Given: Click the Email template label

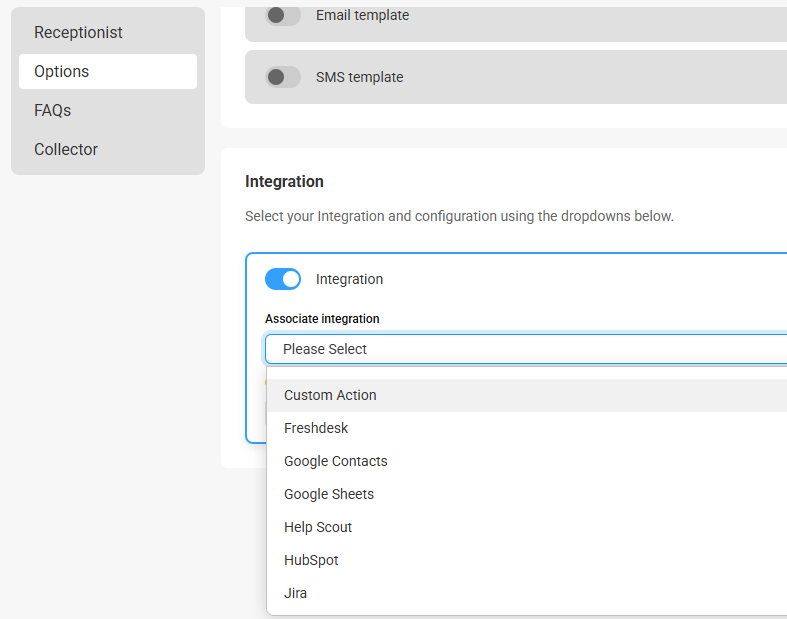Looking at the screenshot, I should 362,16.
